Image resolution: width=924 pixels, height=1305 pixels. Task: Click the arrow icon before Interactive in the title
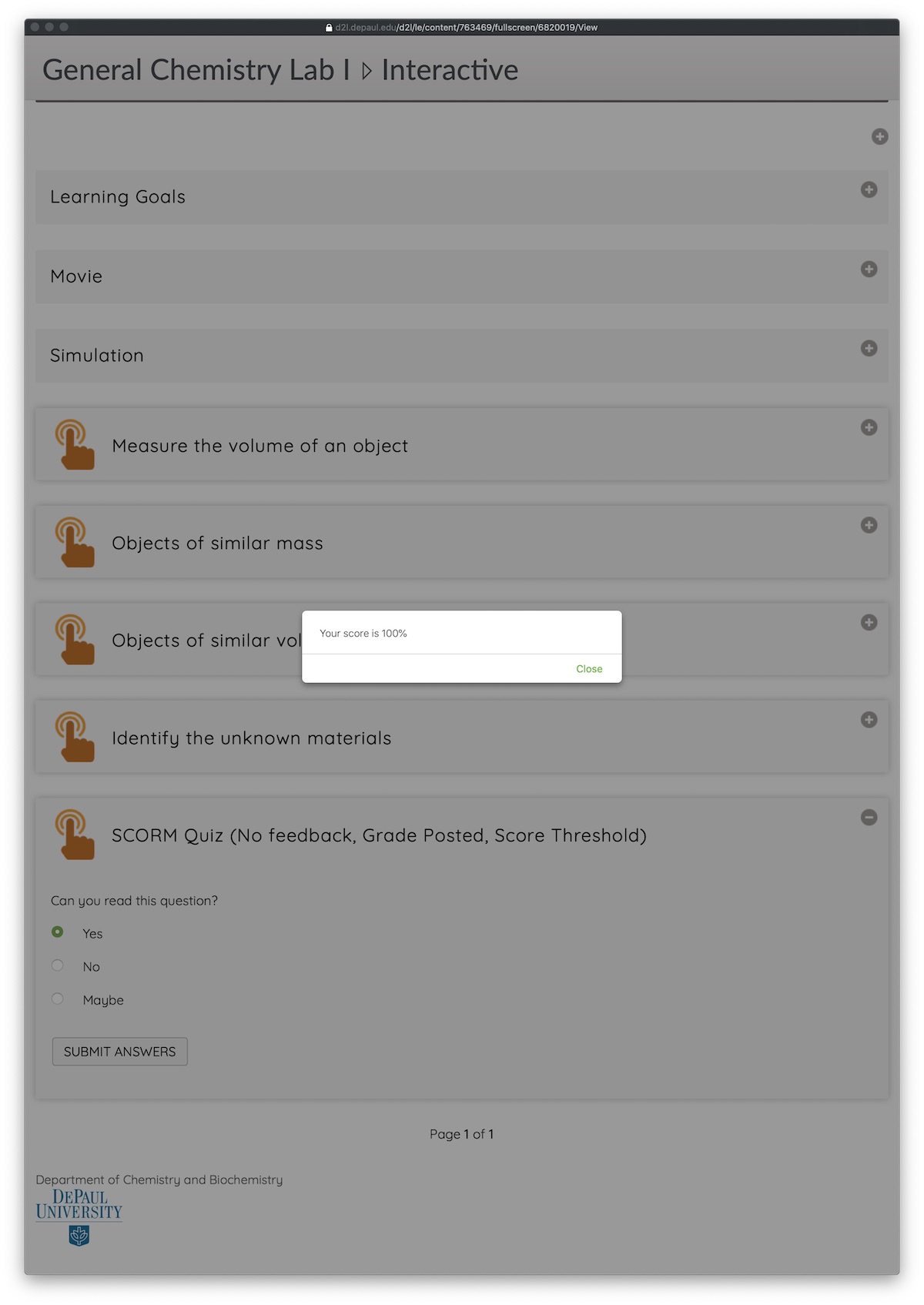[x=367, y=71]
